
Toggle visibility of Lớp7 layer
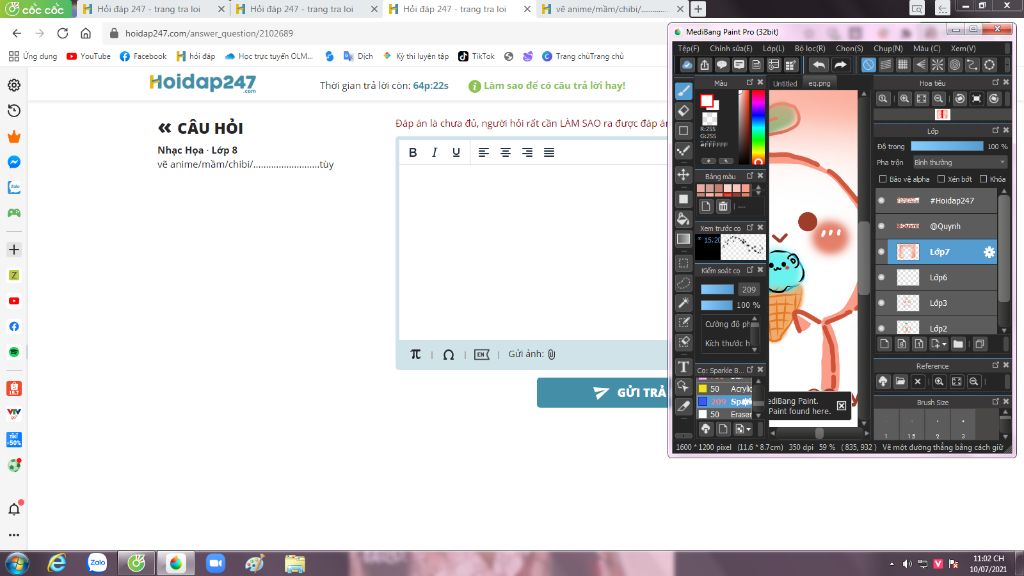point(882,252)
